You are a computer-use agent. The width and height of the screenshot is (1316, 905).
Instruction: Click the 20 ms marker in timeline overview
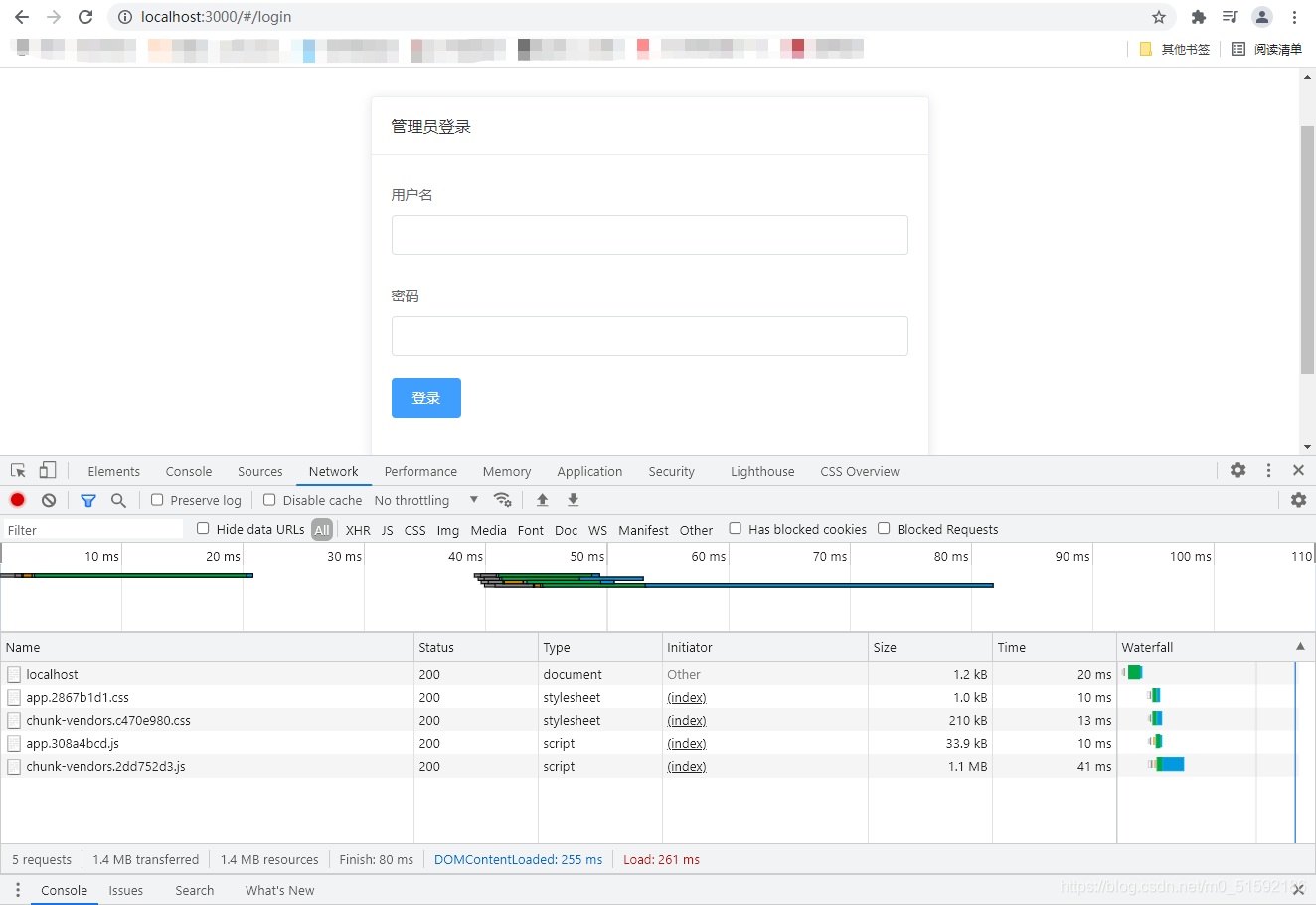(223, 556)
